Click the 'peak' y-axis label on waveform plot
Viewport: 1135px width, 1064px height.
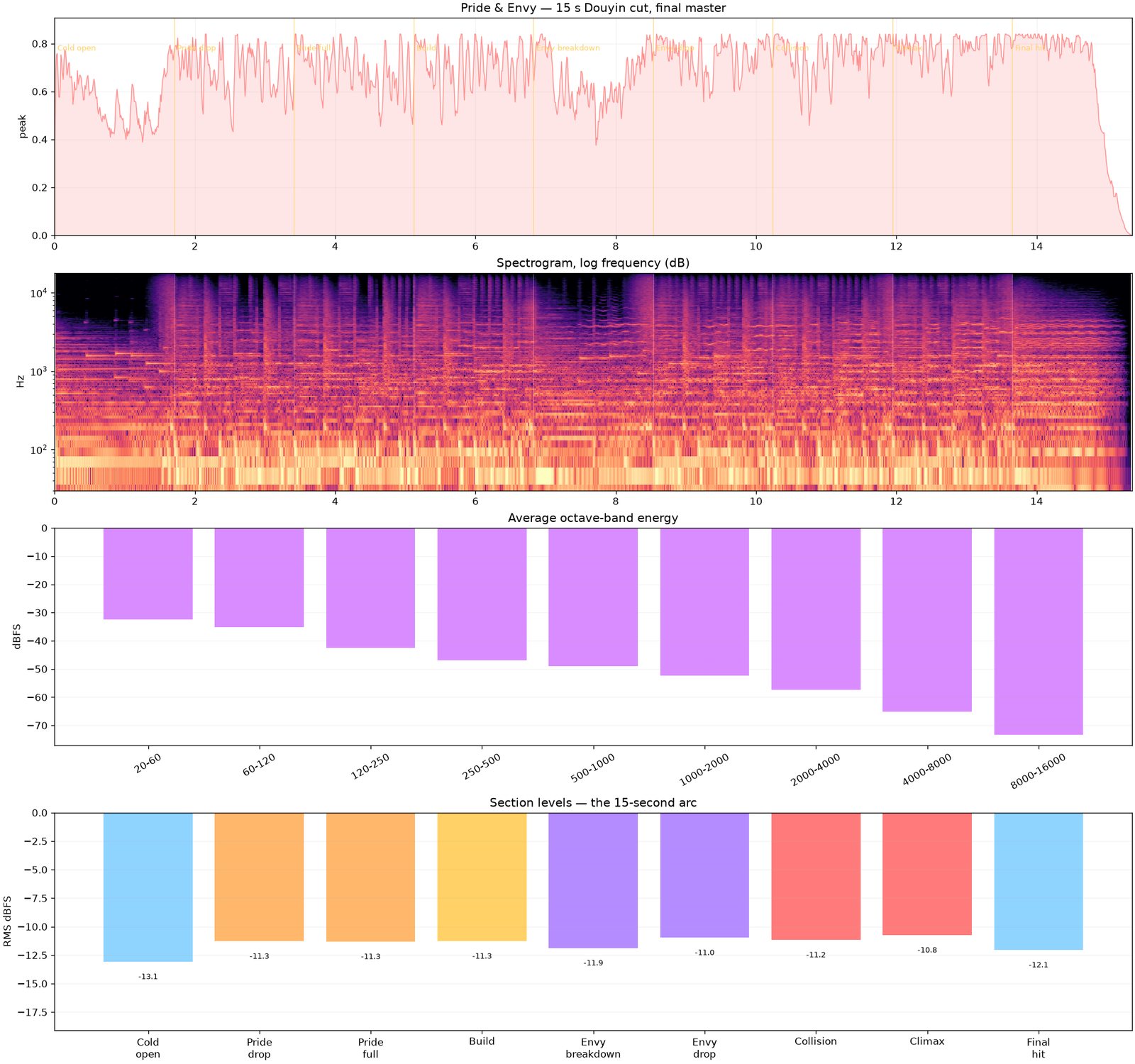(23, 126)
